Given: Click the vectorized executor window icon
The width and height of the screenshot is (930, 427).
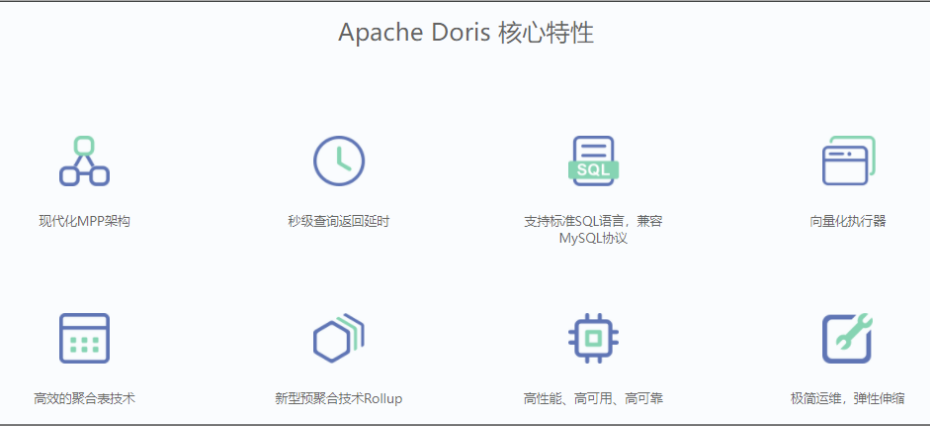Looking at the screenshot, I should [848, 161].
